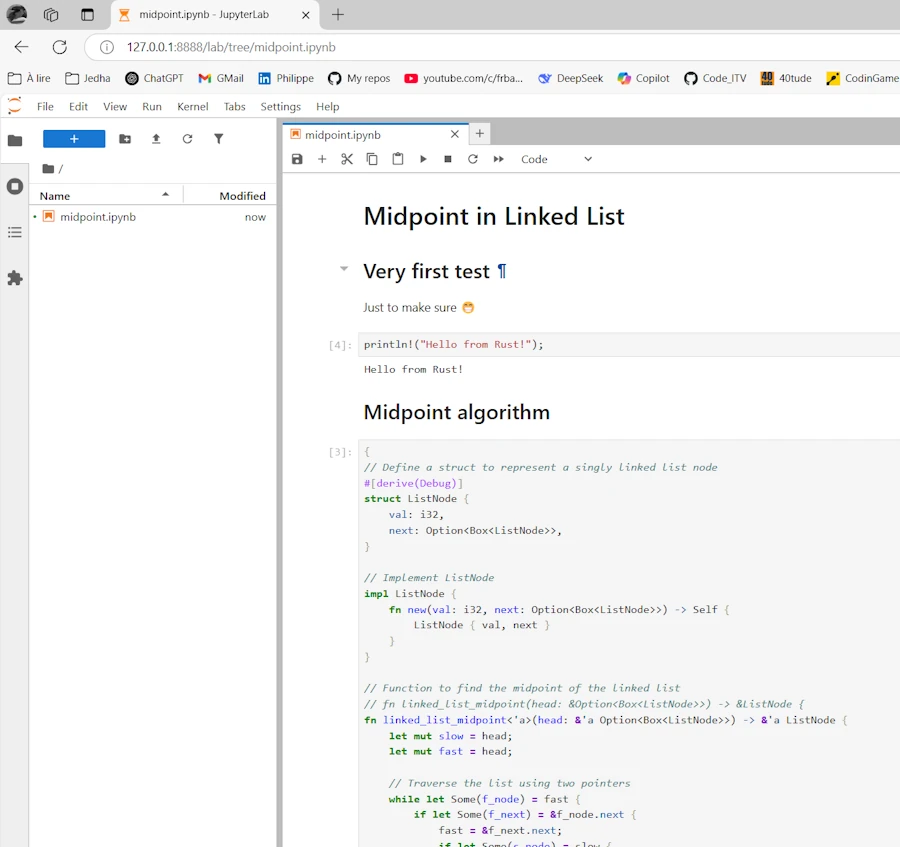Image resolution: width=900 pixels, height=847 pixels.
Task: Interrupt the kernel with the stop icon
Action: 448,159
